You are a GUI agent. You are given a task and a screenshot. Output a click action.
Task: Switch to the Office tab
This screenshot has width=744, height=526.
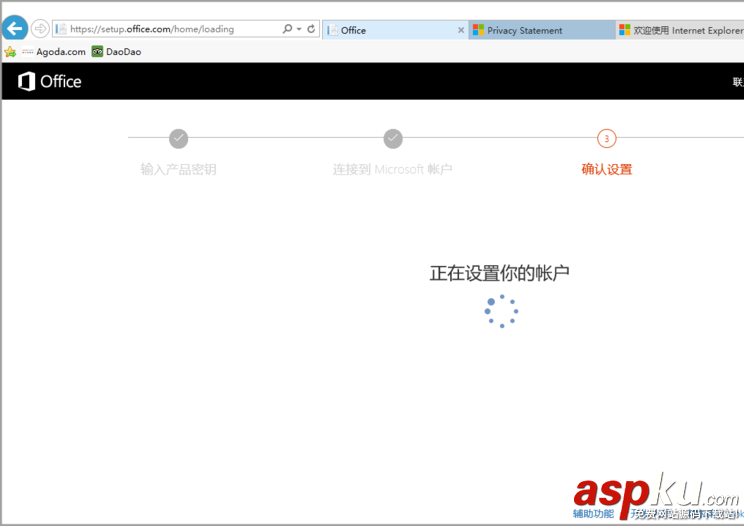(x=395, y=30)
